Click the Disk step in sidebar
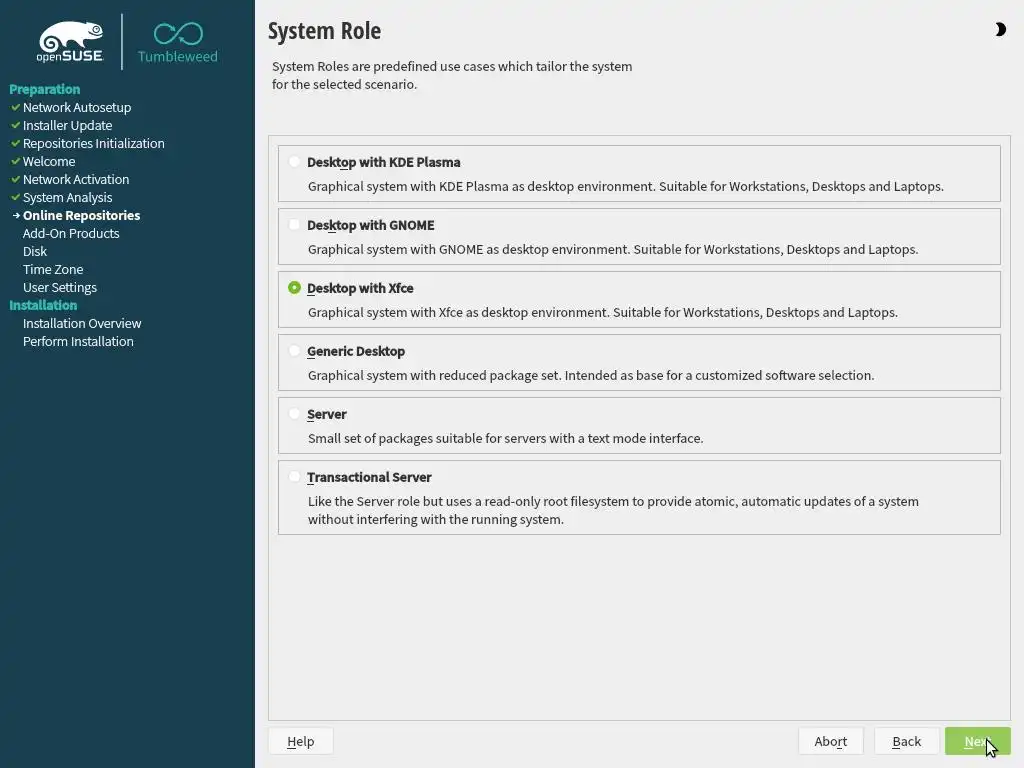Image resolution: width=1024 pixels, height=768 pixels. 35,251
